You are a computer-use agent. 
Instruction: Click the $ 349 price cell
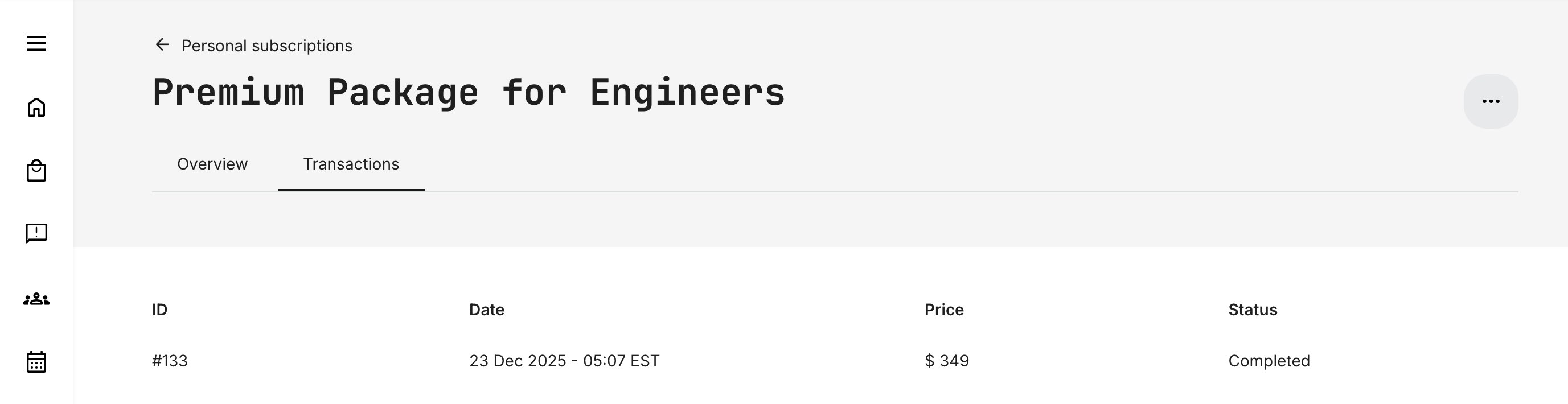pos(946,361)
